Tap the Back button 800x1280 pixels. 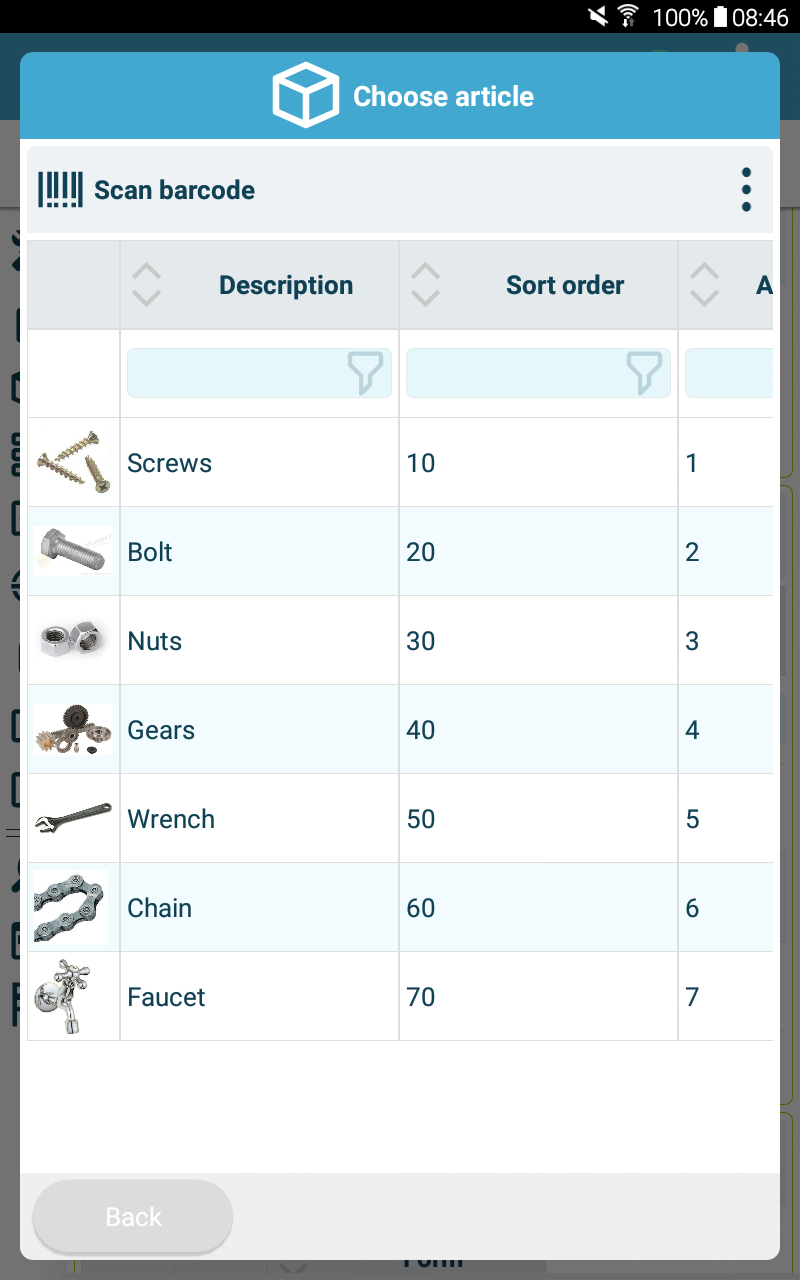[133, 1217]
